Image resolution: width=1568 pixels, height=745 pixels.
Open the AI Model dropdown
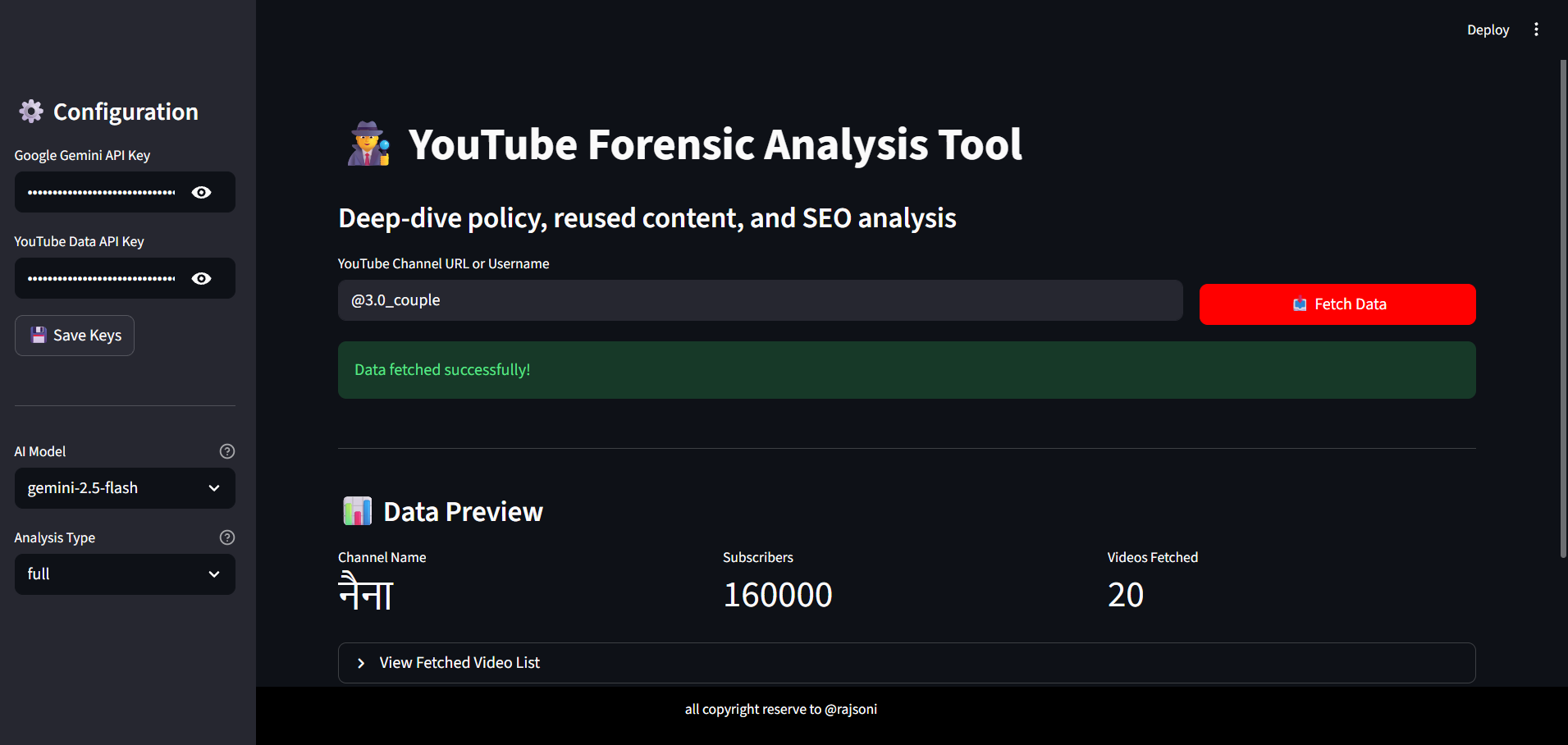124,487
